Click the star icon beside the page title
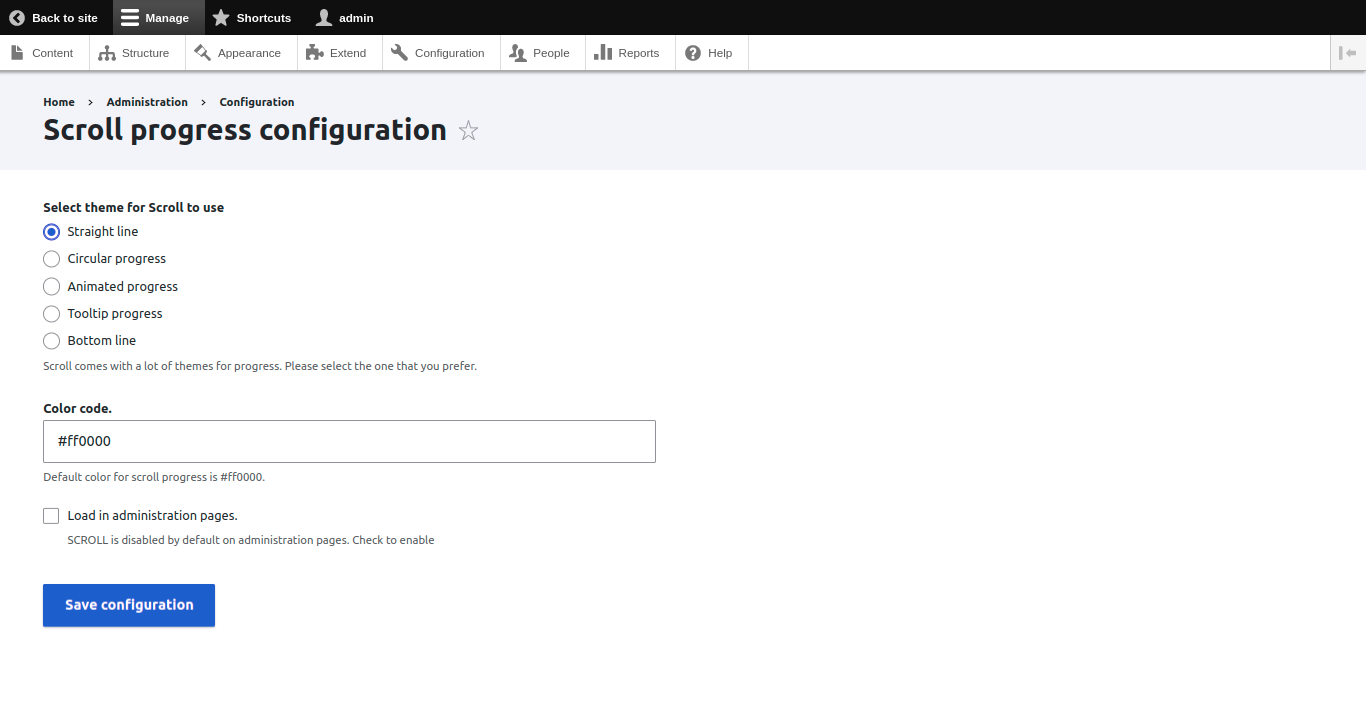The image size is (1366, 728). click(468, 130)
